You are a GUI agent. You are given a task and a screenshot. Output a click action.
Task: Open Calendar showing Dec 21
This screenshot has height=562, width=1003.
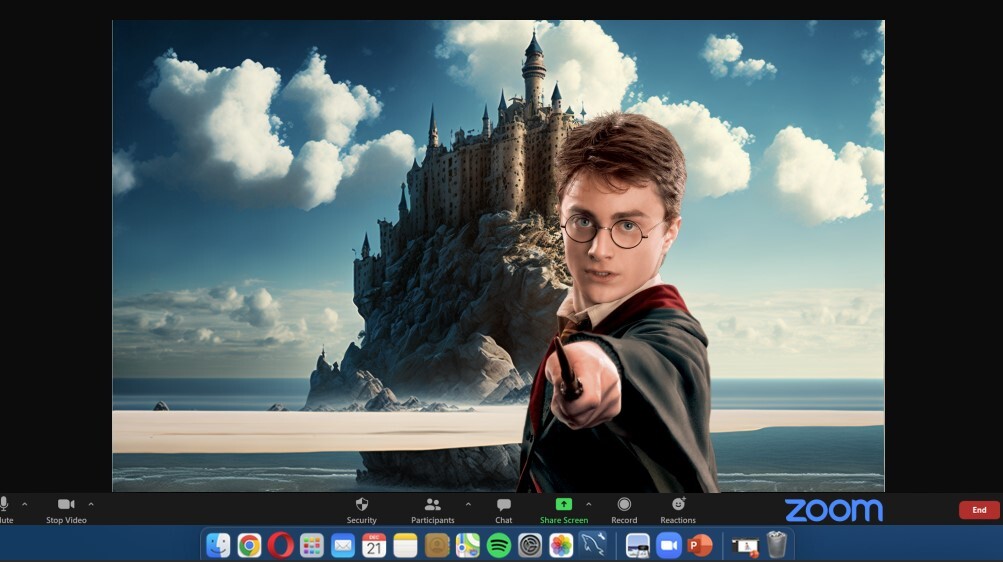click(x=374, y=545)
